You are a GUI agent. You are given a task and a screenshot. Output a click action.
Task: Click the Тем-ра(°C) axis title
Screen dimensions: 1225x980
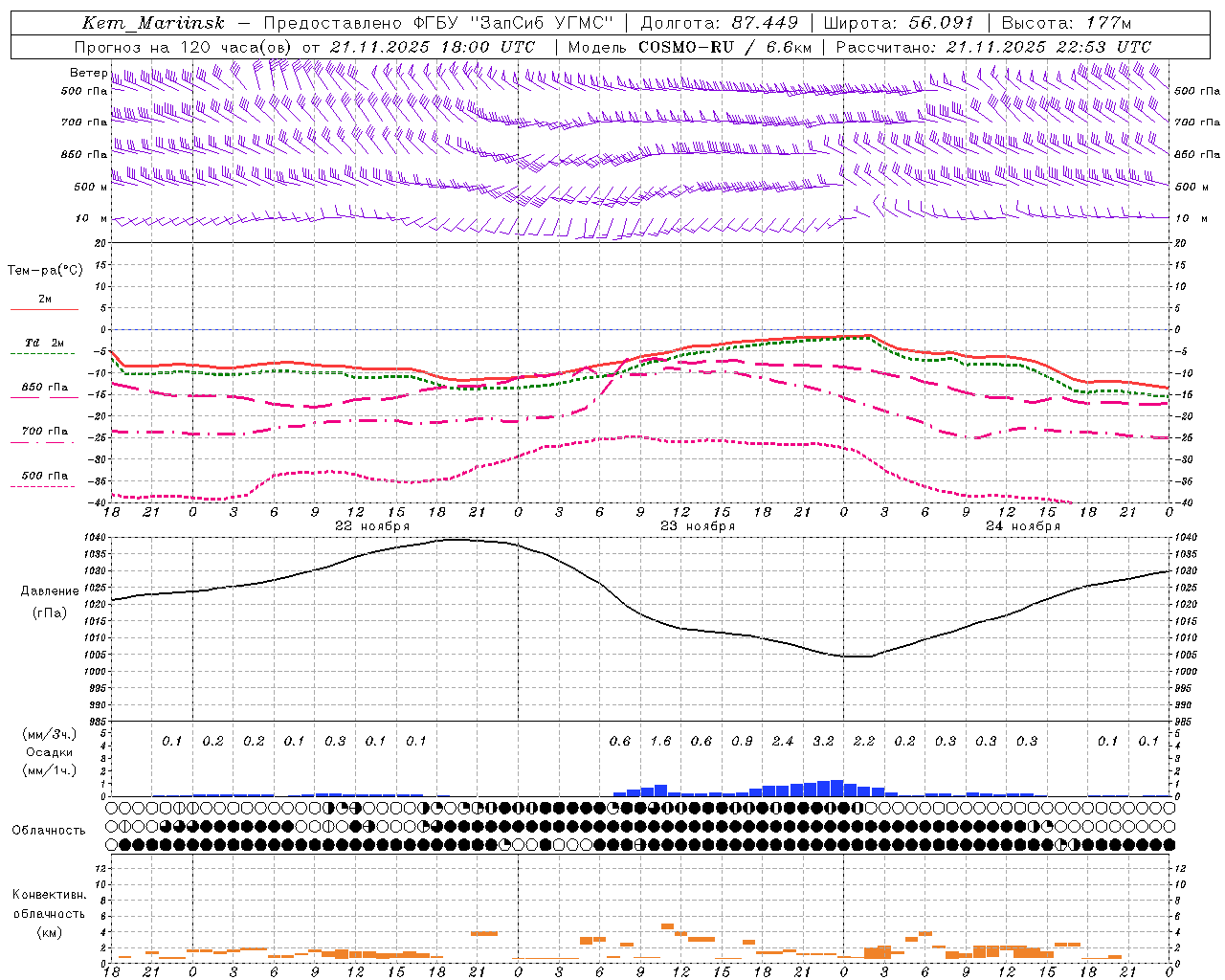click(45, 271)
